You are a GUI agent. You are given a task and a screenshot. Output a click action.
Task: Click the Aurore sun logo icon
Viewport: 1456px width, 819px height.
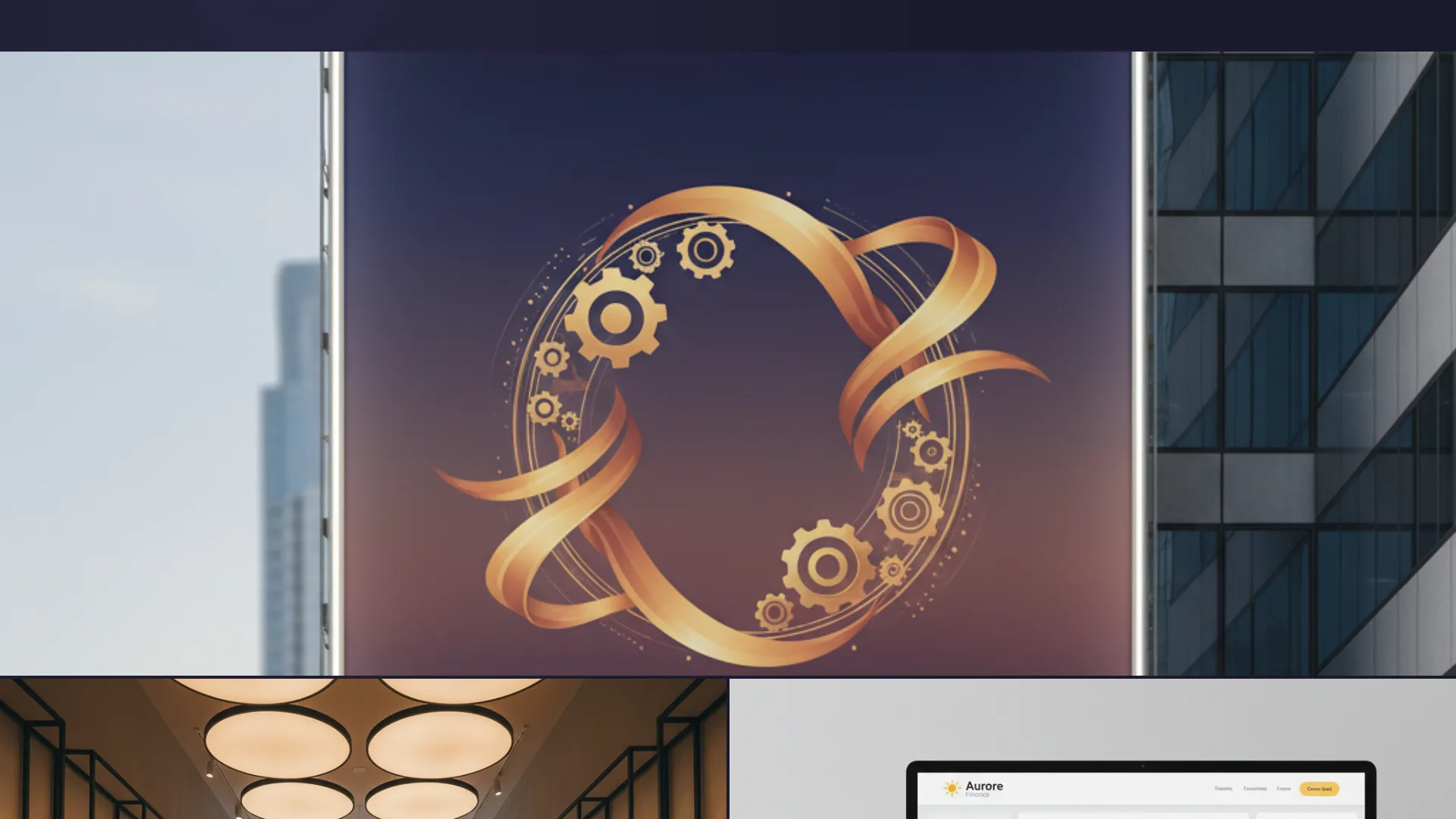click(x=952, y=789)
